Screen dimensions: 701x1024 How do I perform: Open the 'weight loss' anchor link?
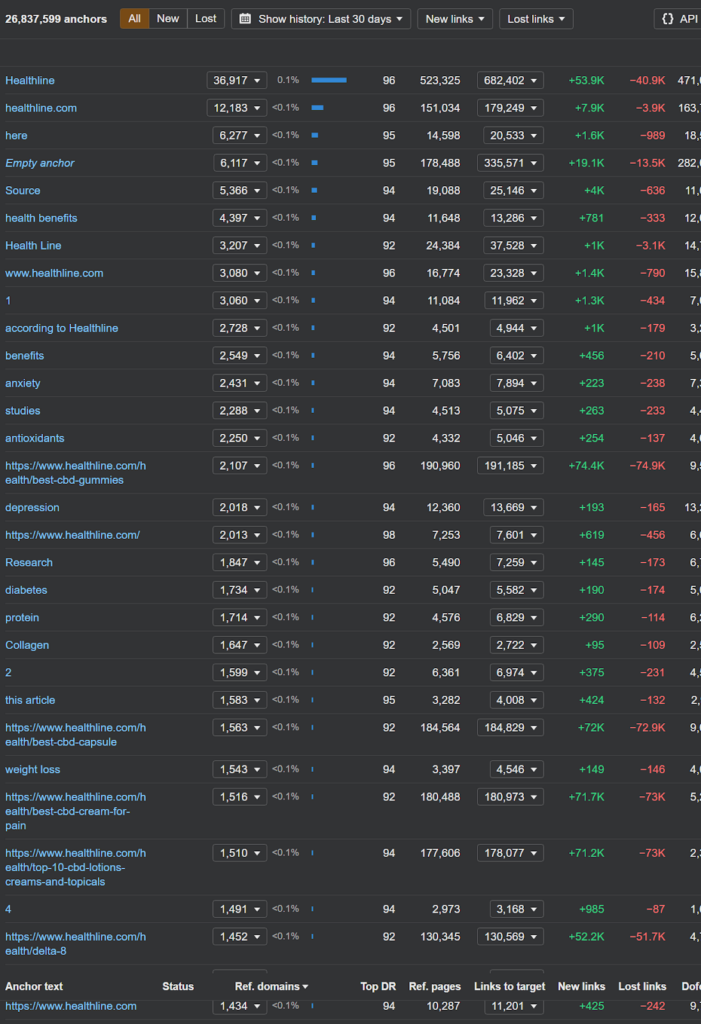33,769
